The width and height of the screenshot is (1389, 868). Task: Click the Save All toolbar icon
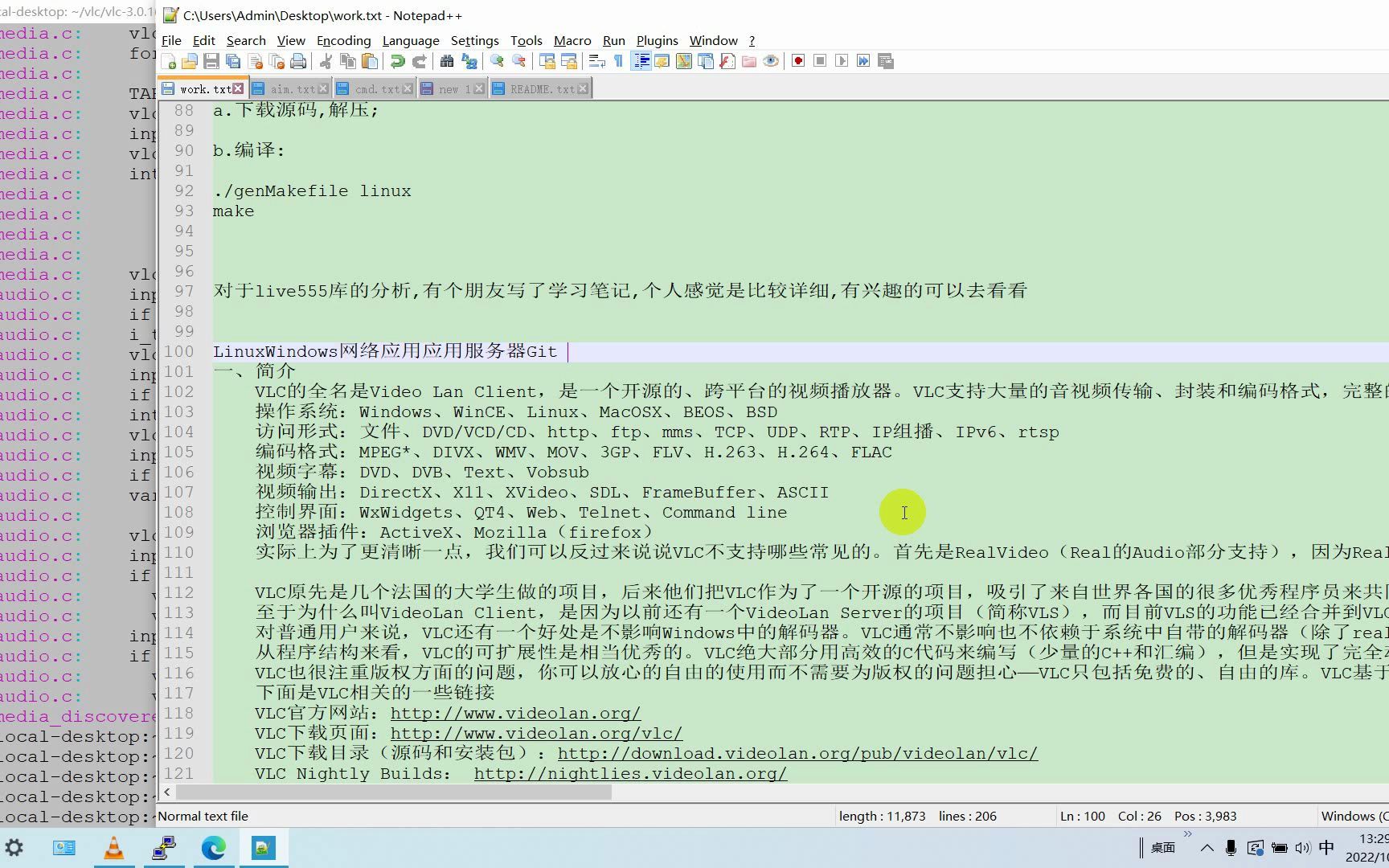[233, 62]
